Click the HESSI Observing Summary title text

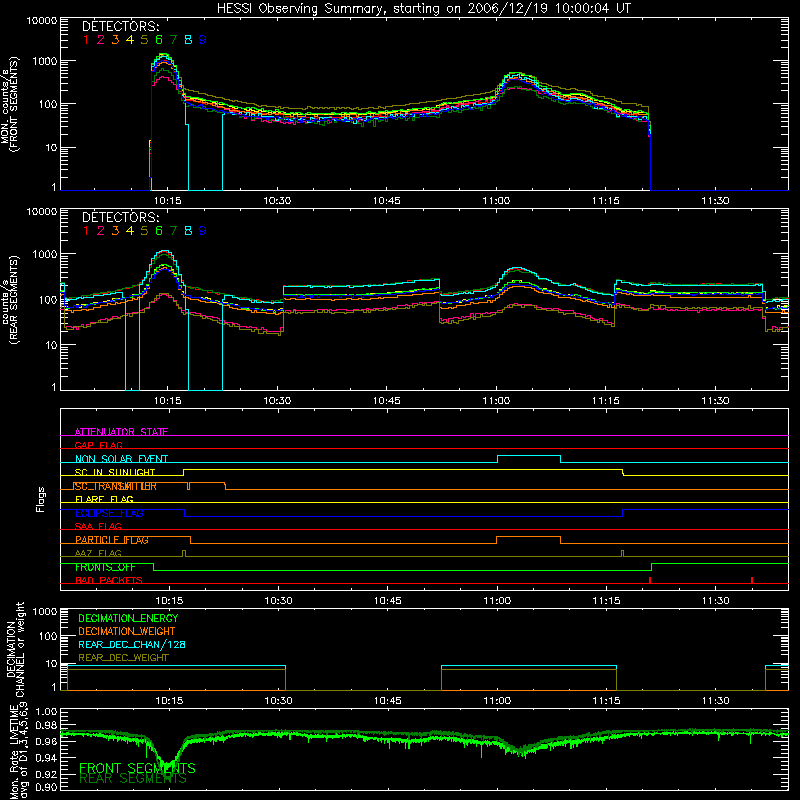[x=423, y=8]
